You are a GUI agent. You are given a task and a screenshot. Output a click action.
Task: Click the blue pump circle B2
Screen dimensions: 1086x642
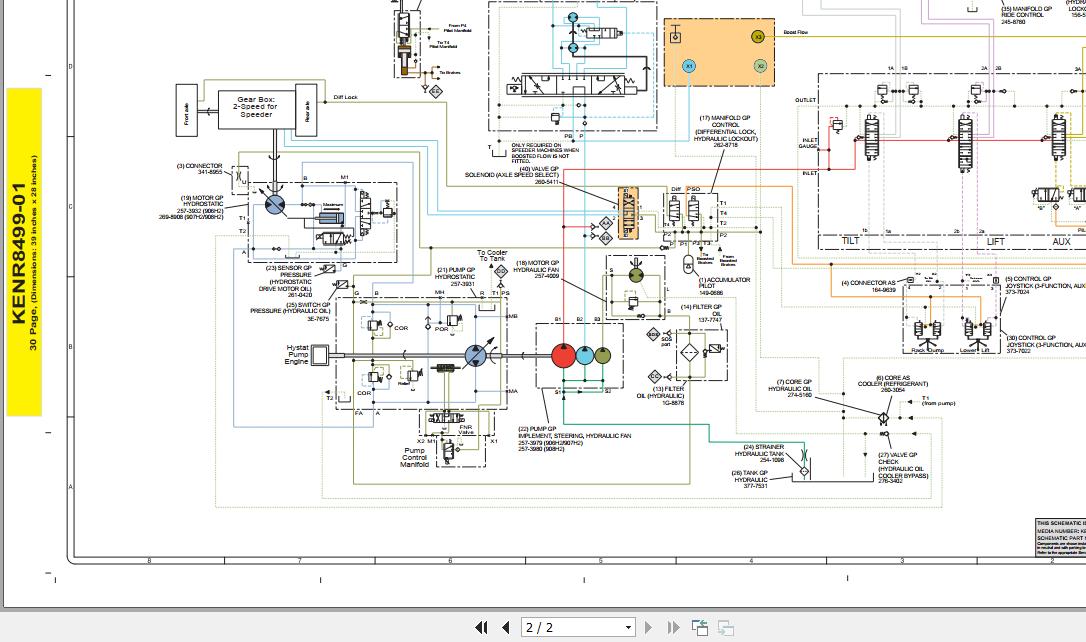(x=585, y=355)
